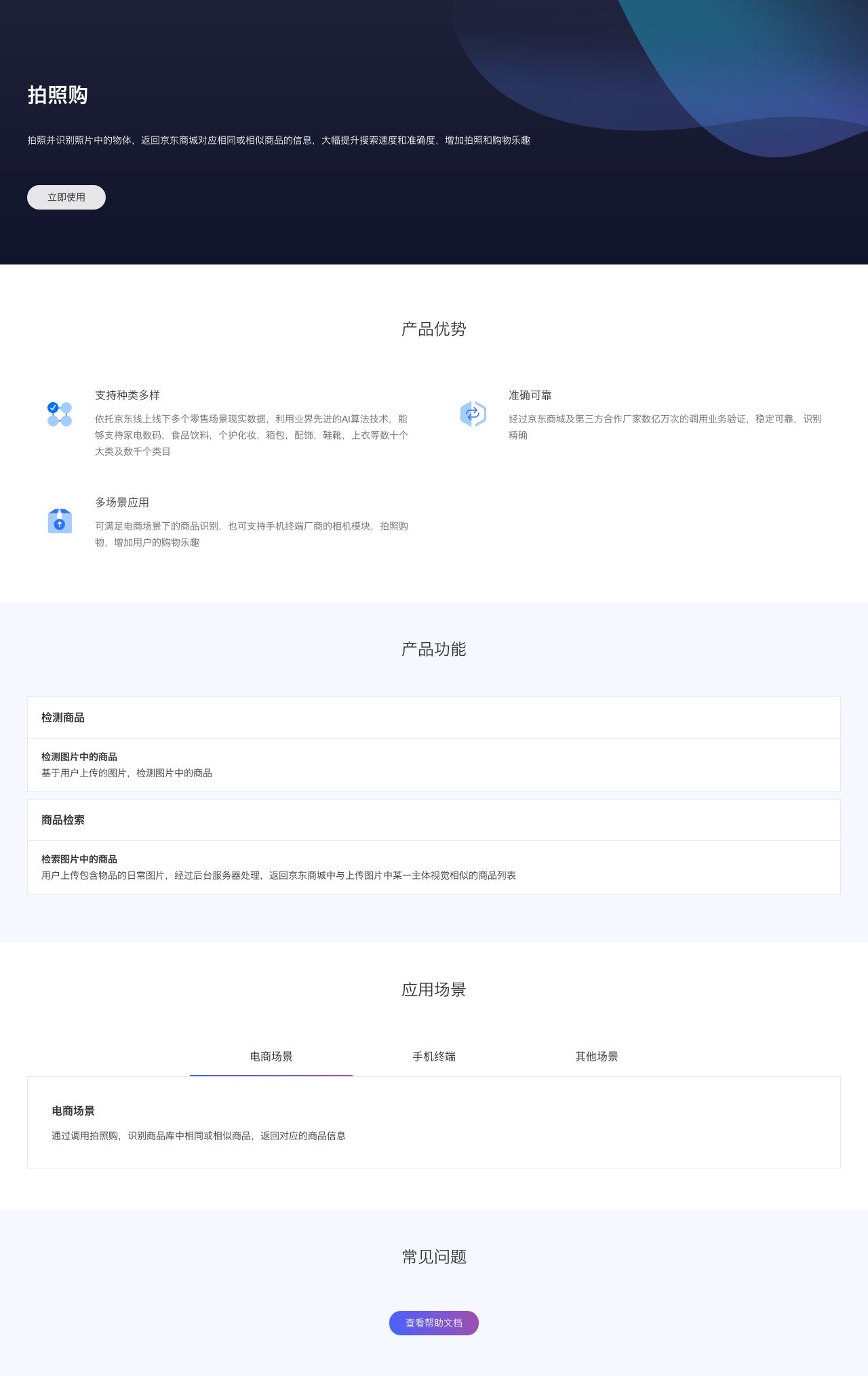This screenshot has width=868, height=1376.
Task: Open the 其他场景 tab
Action: [597, 1056]
